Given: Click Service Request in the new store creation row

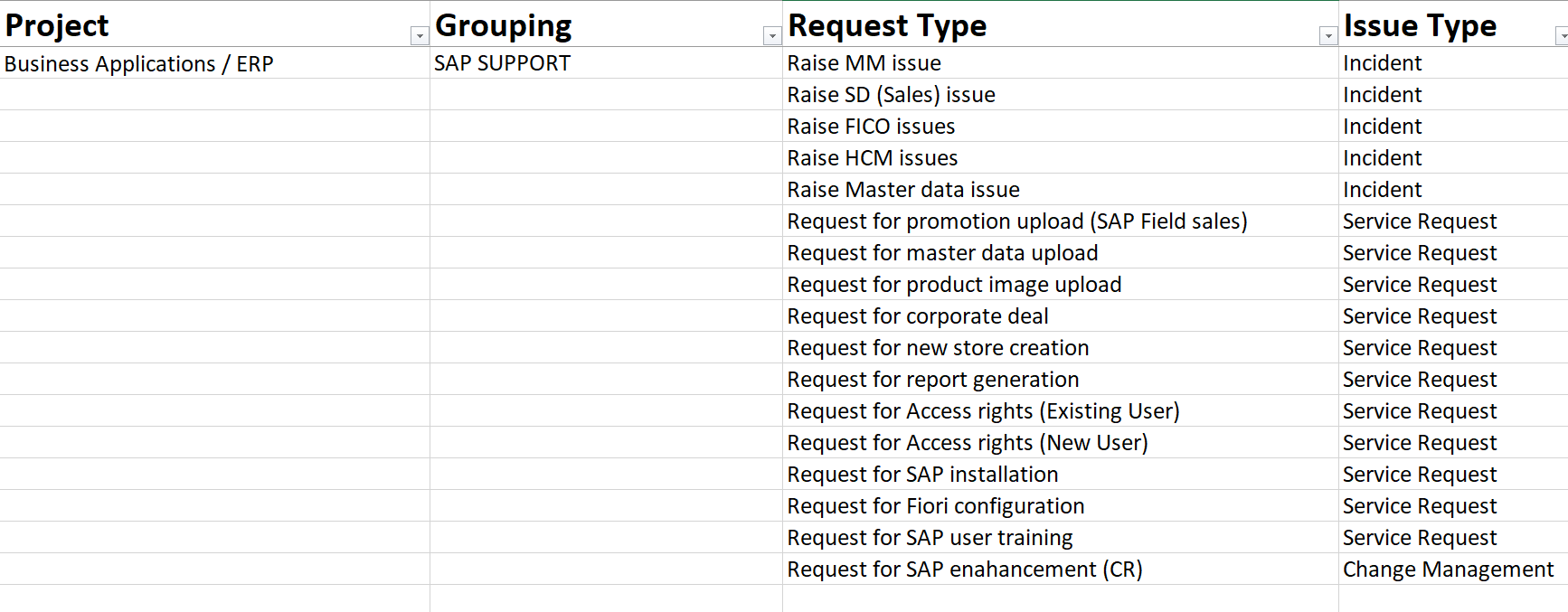Looking at the screenshot, I should tap(1453, 348).
